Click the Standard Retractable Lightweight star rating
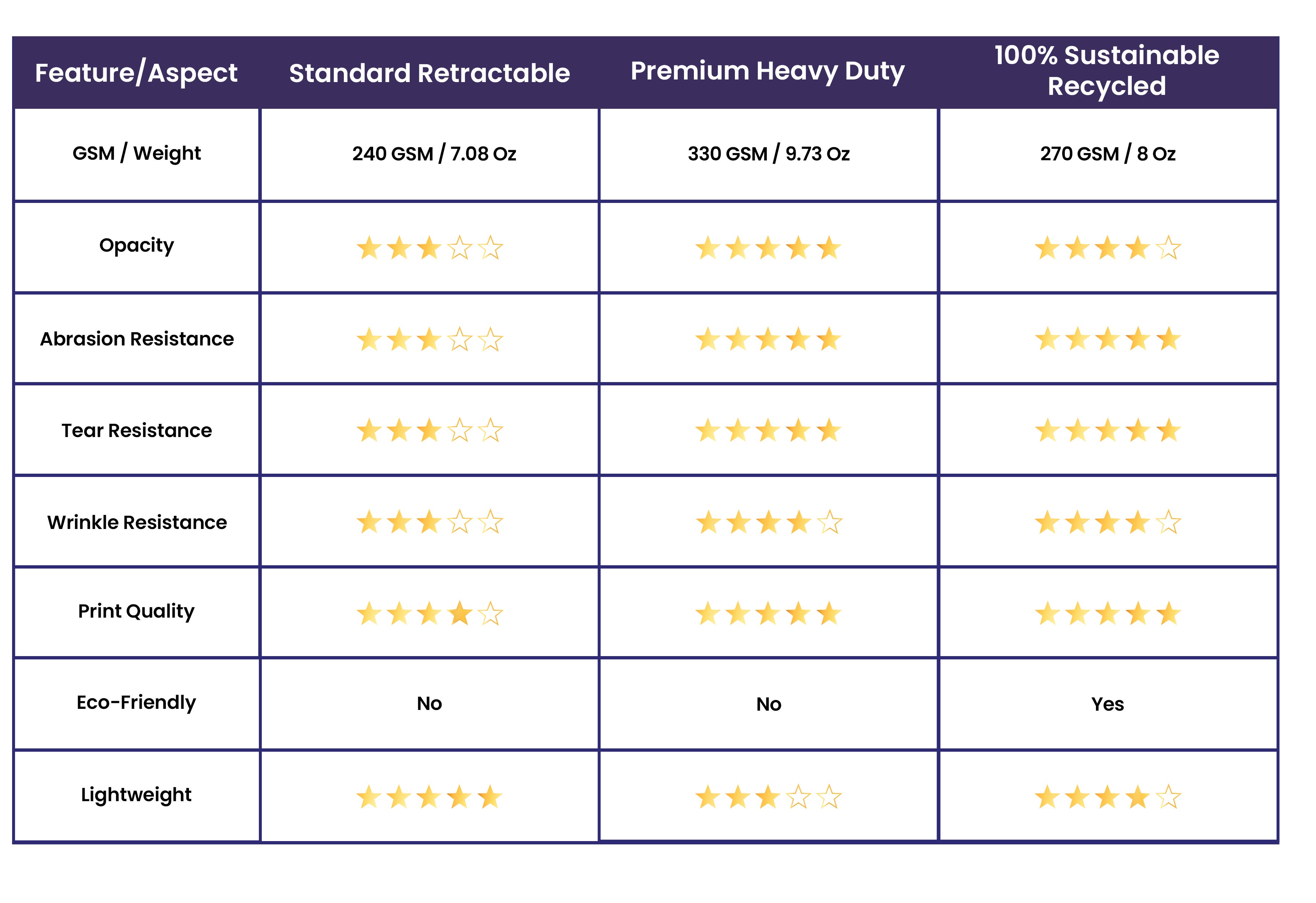1316x903 pixels. click(429, 797)
